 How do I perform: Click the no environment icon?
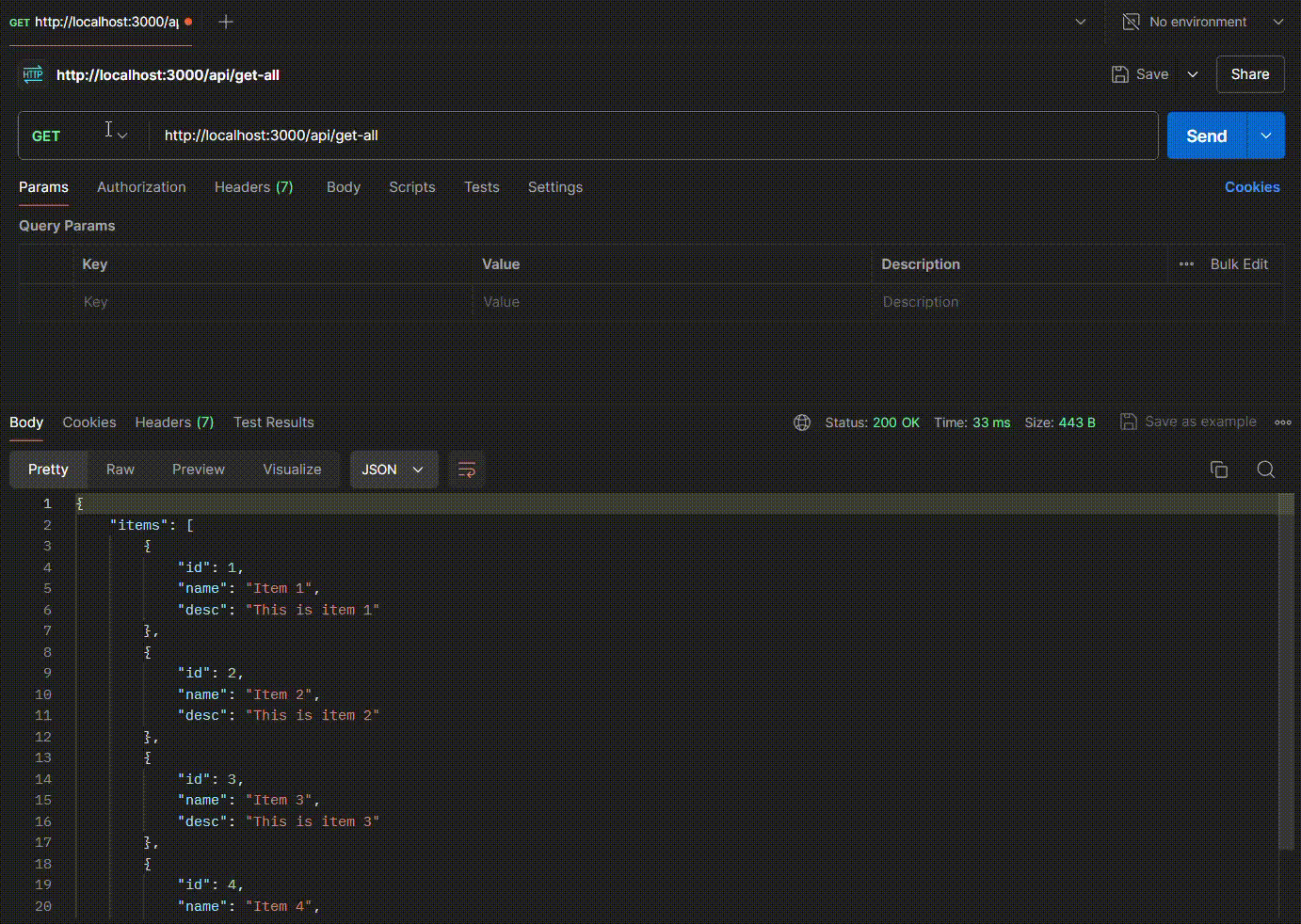point(1131,22)
